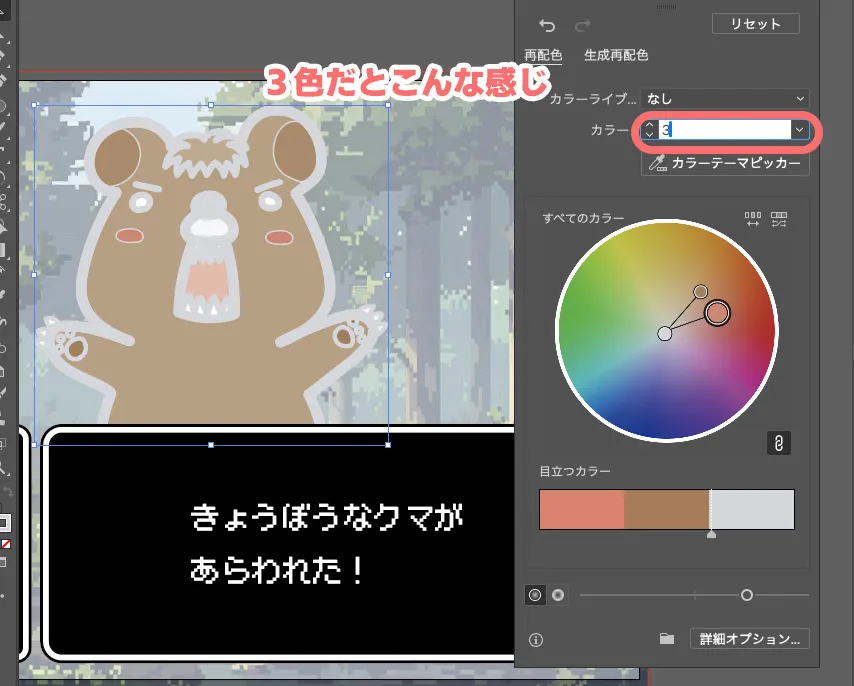Click the brightness slider handle
Image resolution: width=854 pixels, height=686 pixels.
(747, 595)
